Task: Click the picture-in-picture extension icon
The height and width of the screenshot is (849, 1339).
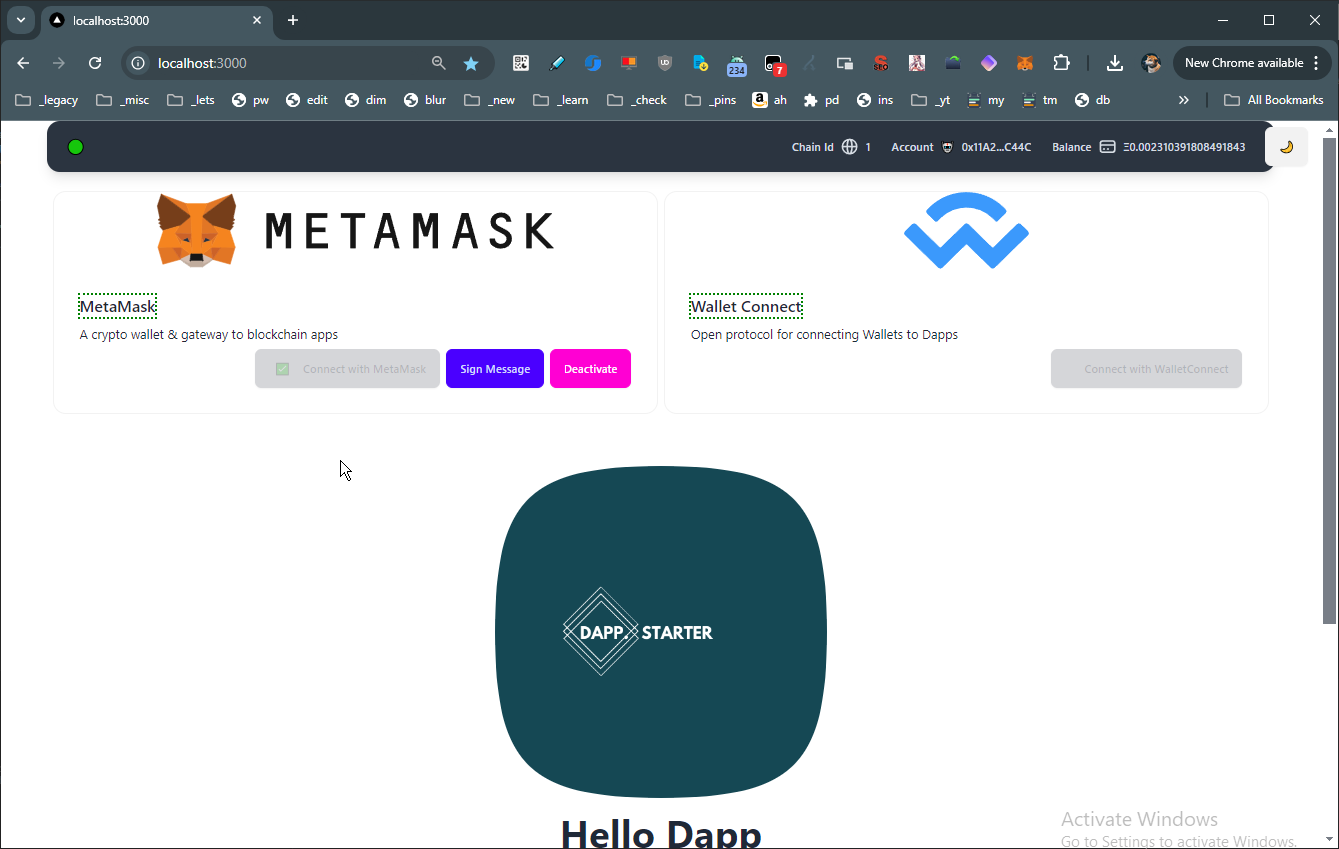Action: 845,63
